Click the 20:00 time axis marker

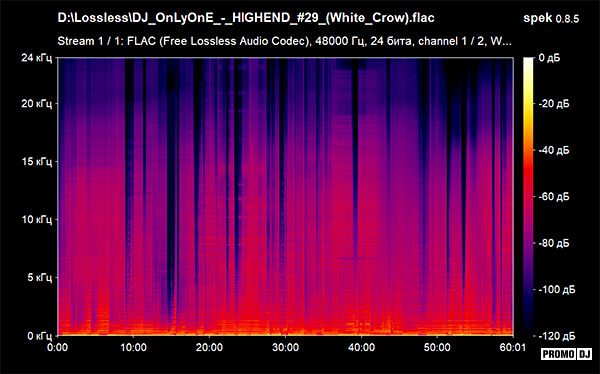[x=209, y=348]
